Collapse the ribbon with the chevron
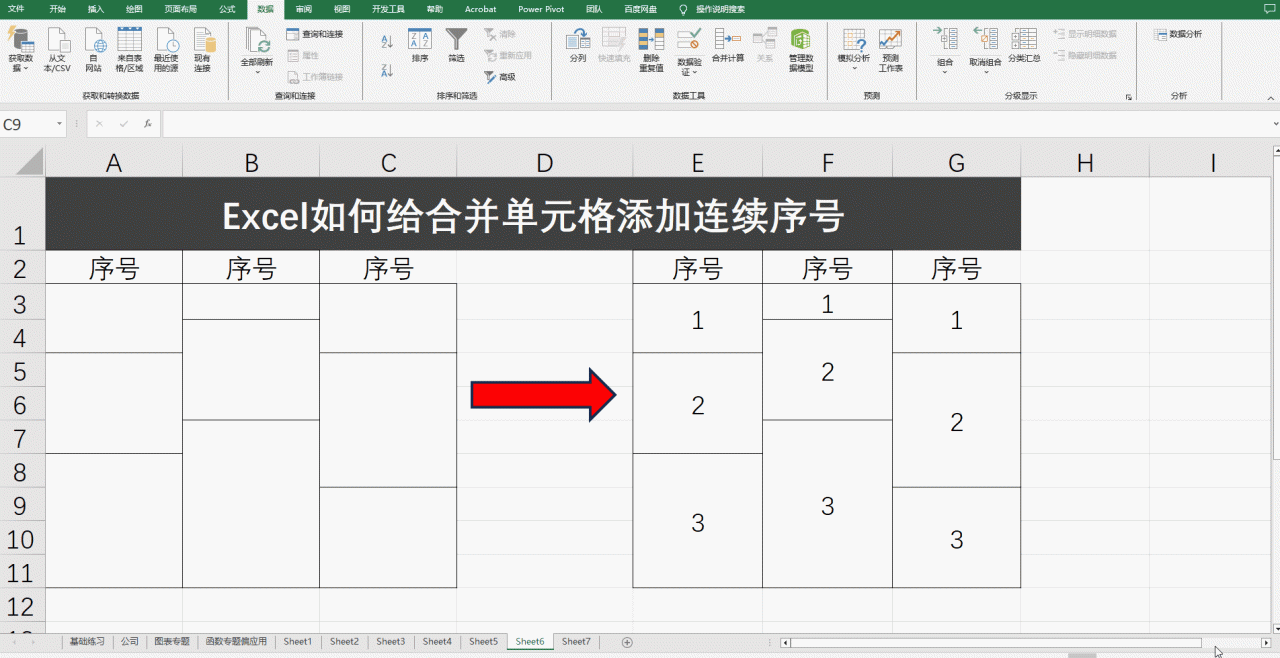The height and width of the screenshot is (658, 1280). point(1269,96)
